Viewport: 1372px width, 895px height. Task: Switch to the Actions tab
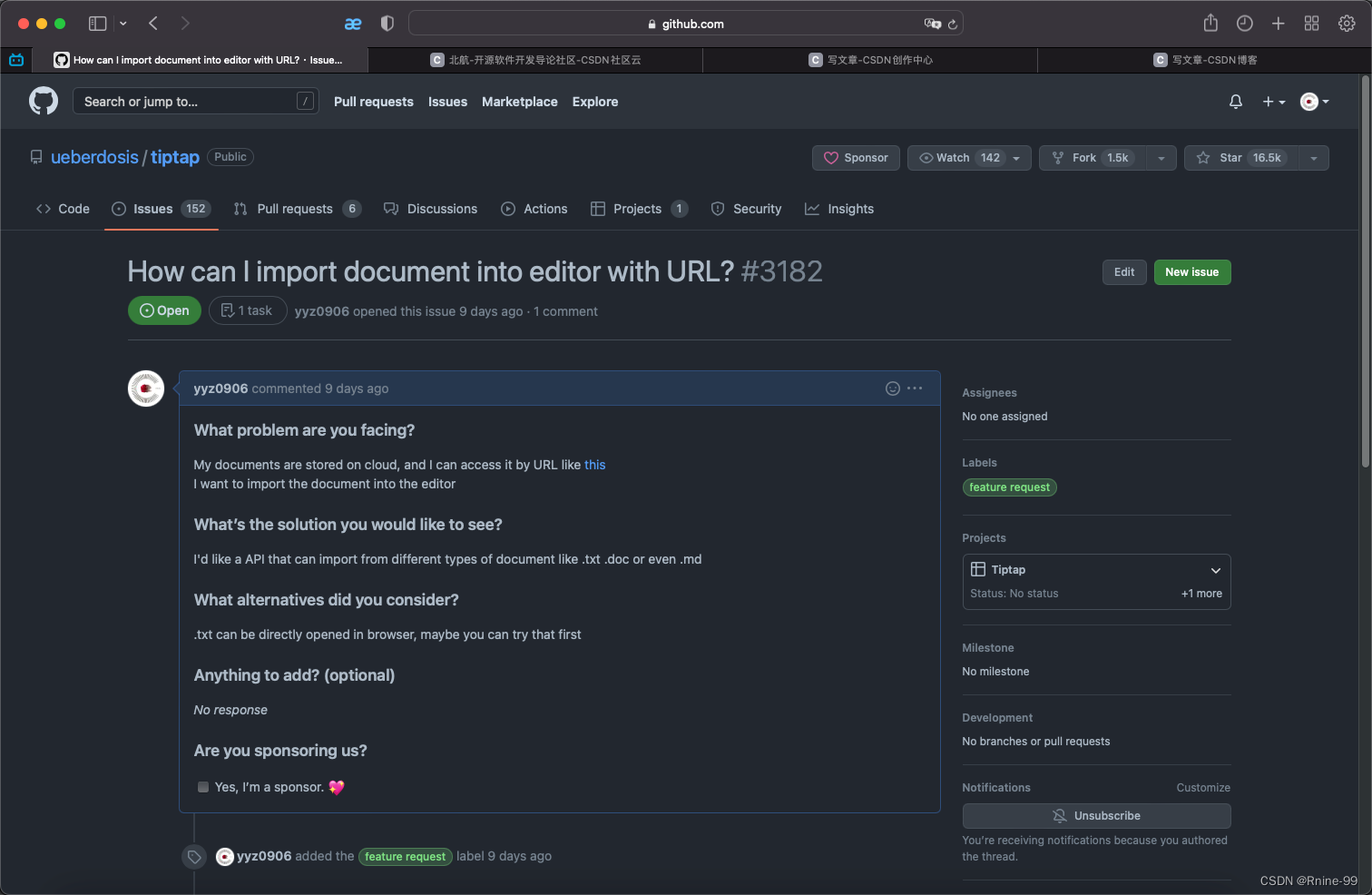[534, 209]
